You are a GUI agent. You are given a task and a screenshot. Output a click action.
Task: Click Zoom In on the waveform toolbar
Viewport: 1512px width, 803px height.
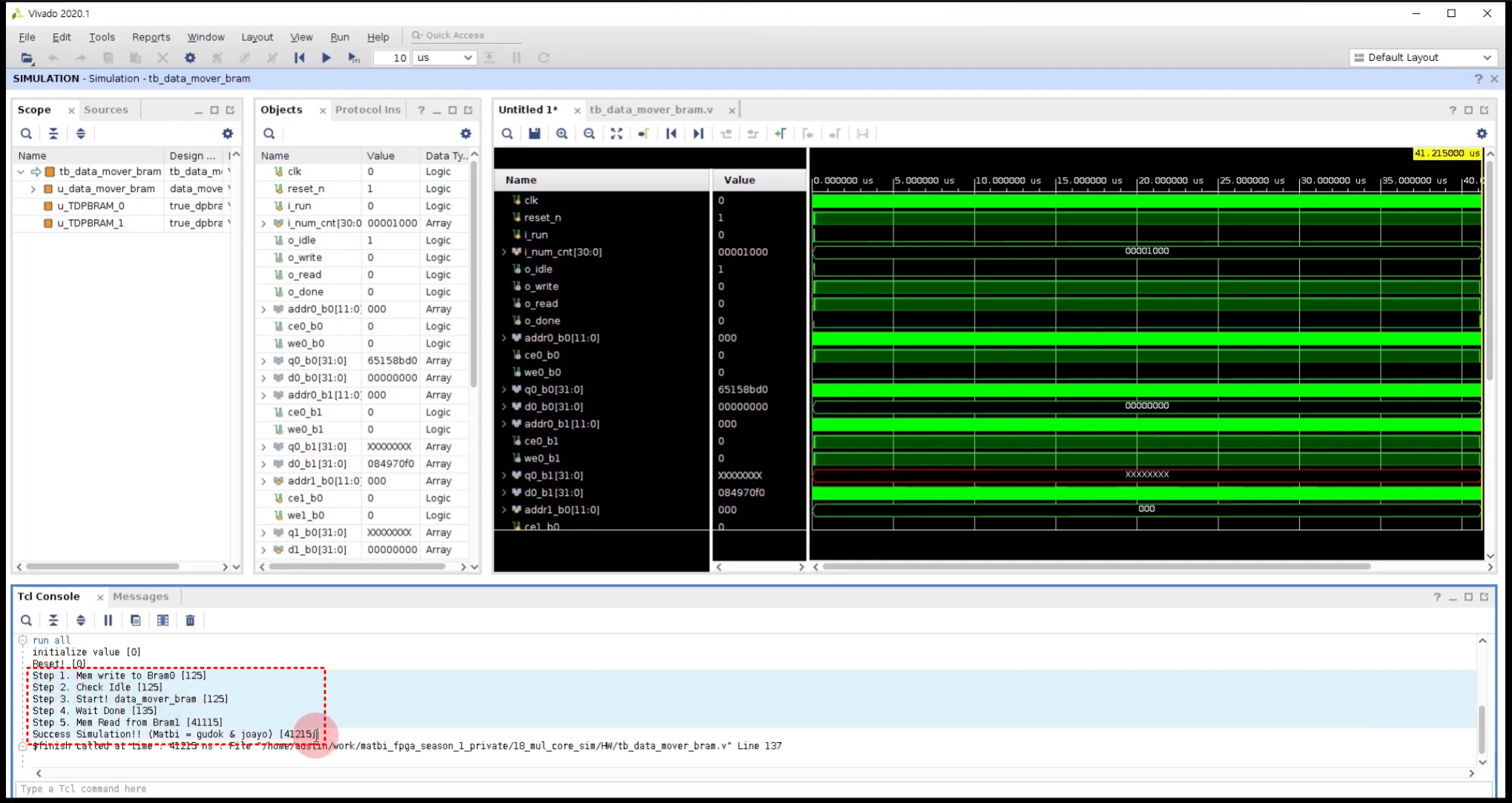(562, 134)
